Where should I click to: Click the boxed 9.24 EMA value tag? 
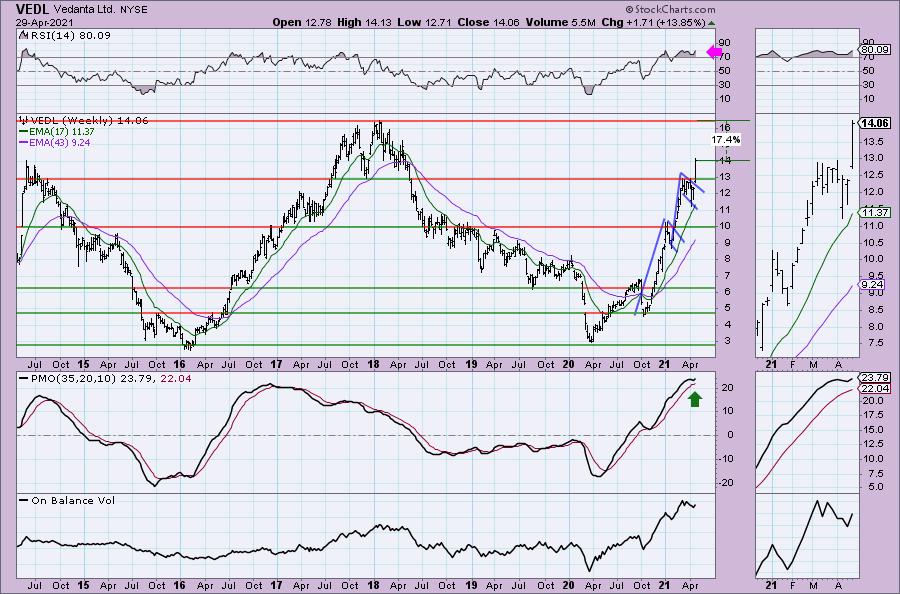872,284
